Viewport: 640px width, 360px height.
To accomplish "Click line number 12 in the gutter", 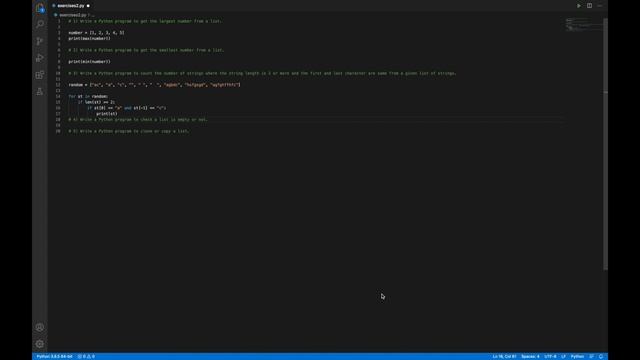I will click(x=58, y=85).
